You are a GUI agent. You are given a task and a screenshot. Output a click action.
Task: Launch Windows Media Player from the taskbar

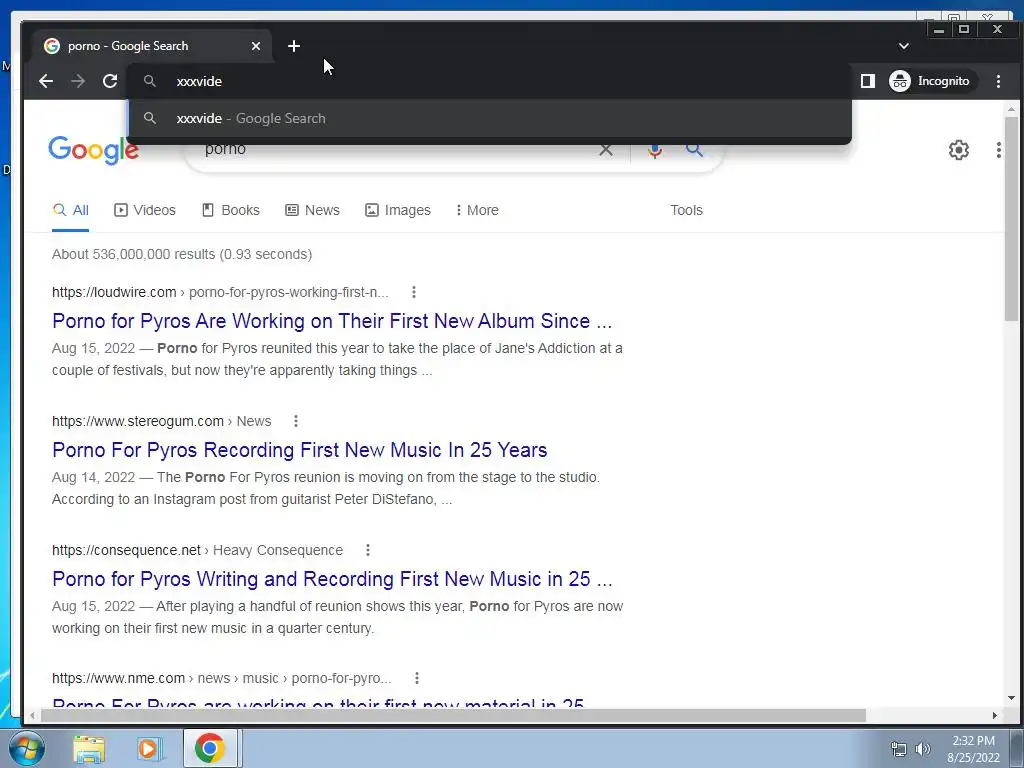(x=148, y=748)
